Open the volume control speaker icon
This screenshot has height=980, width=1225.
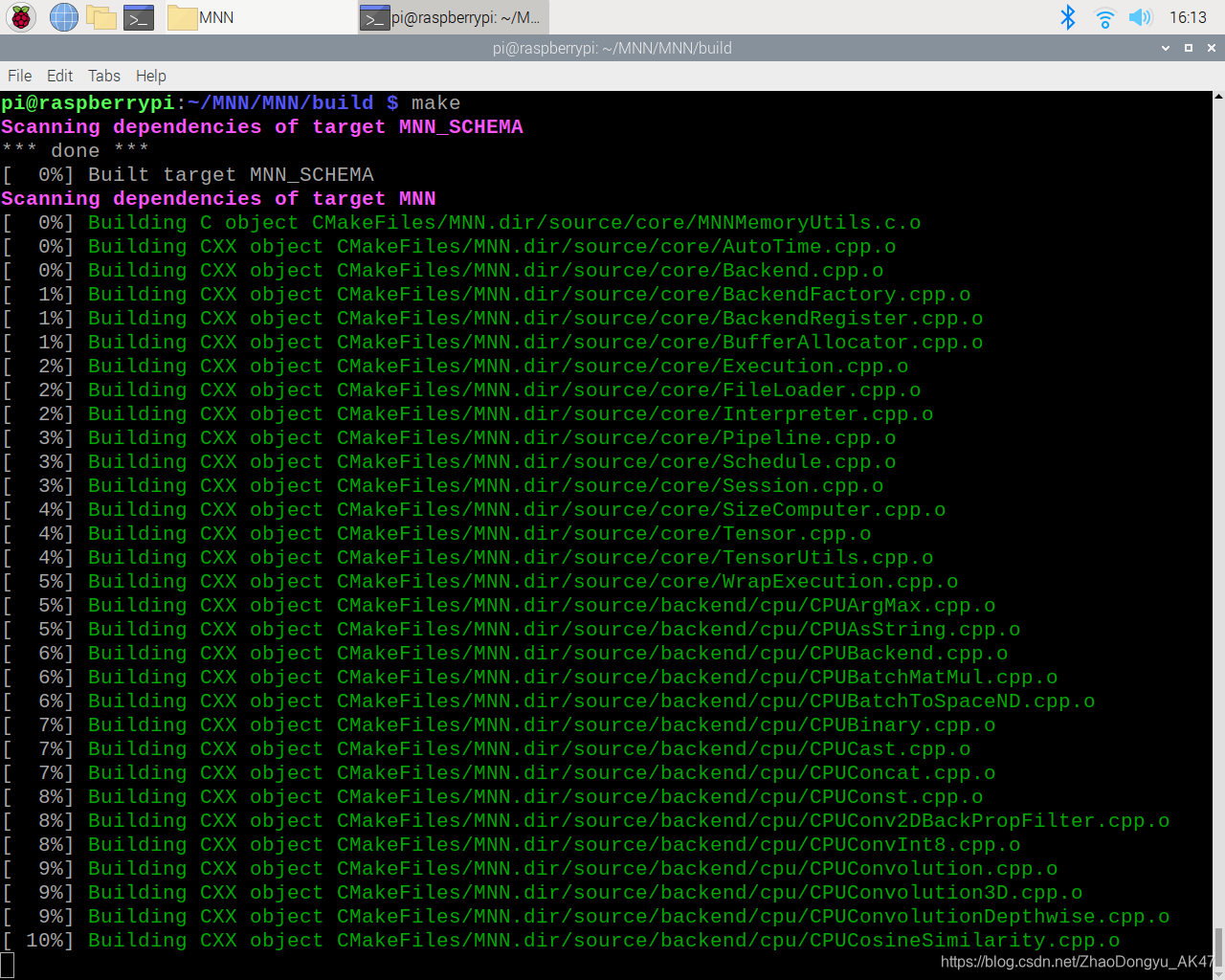point(1140,17)
